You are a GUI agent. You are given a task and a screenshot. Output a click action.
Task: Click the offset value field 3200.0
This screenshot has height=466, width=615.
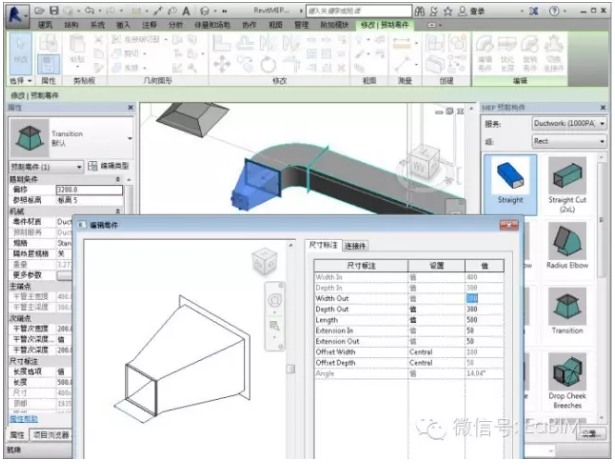click(89, 190)
